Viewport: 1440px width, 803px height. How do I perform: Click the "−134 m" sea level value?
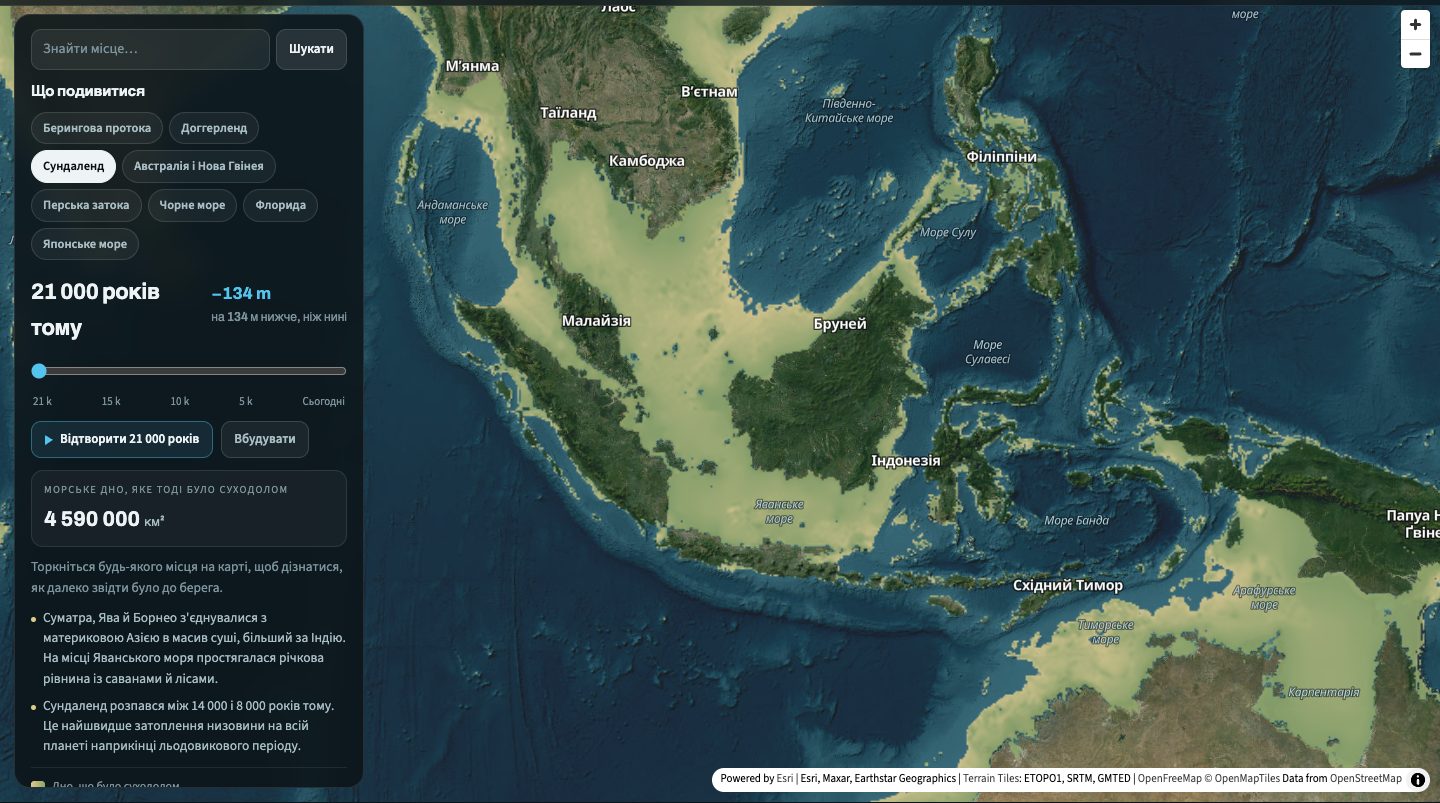coord(241,293)
